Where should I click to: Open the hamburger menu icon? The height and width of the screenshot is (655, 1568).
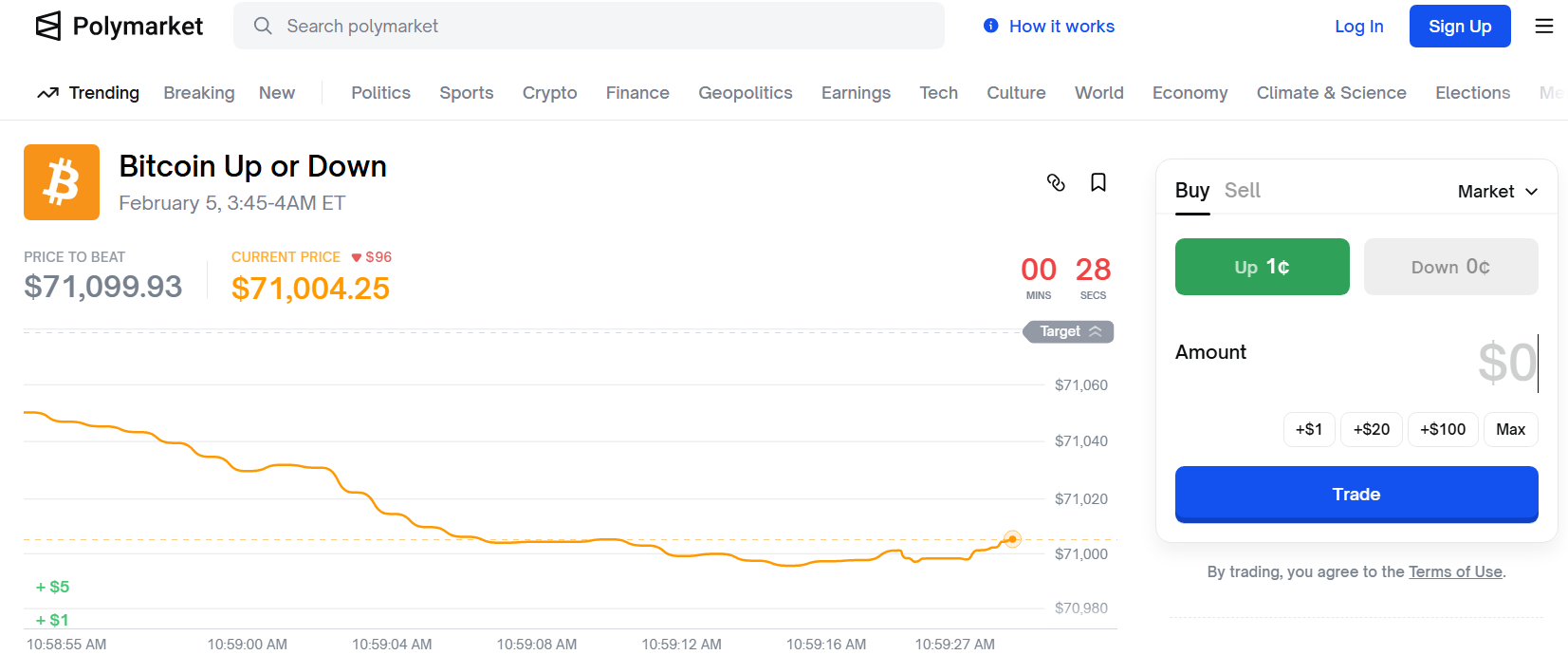click(1543, 26)
